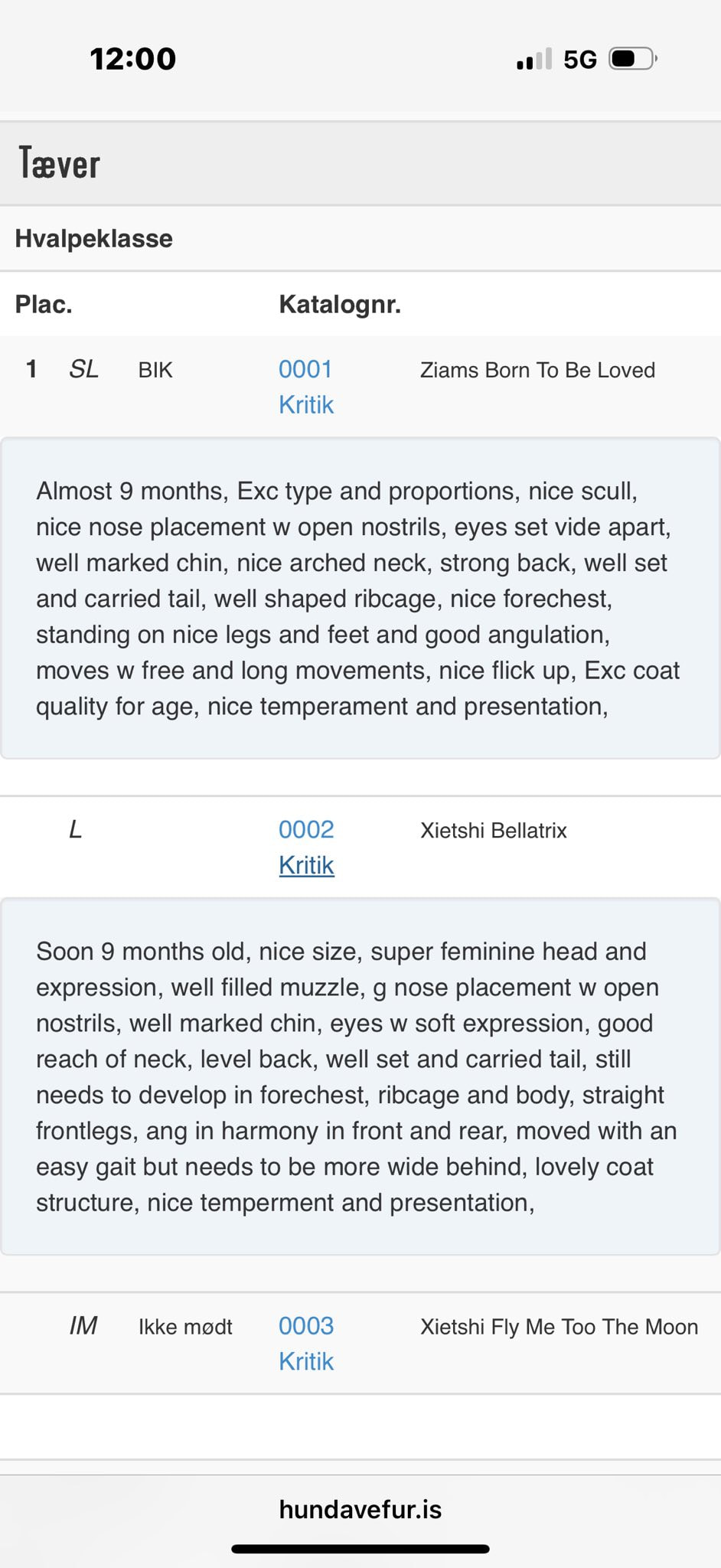Open catalog number 0002 link
This screenshot has height=1568, width=721.
coord(306,830)
